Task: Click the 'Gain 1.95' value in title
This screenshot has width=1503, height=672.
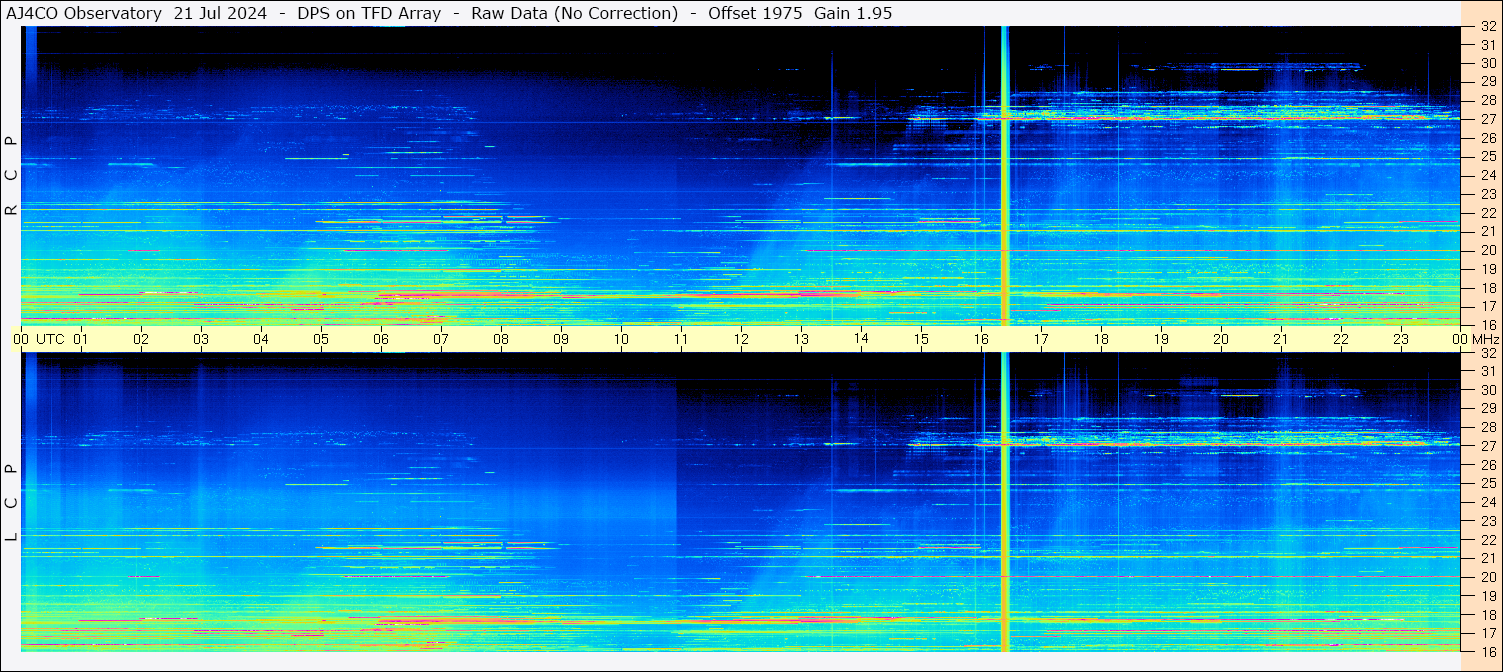Action: click(x=853, y=13)
